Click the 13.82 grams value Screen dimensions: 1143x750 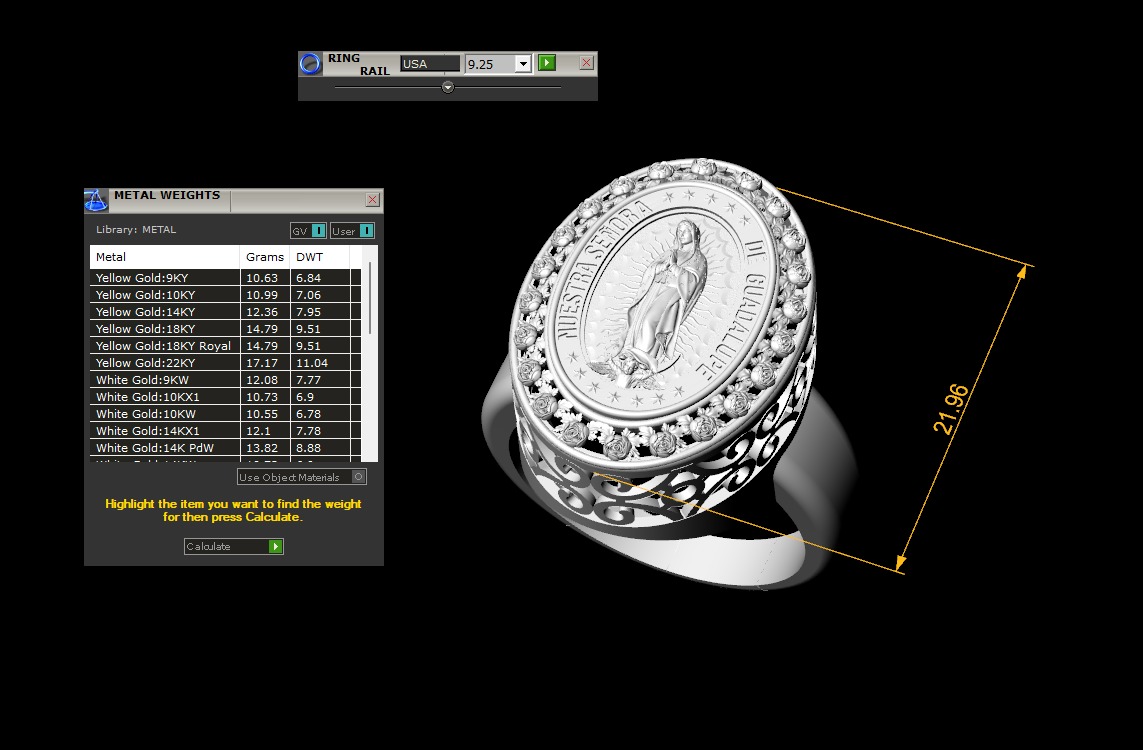click(x=262, y=448)
